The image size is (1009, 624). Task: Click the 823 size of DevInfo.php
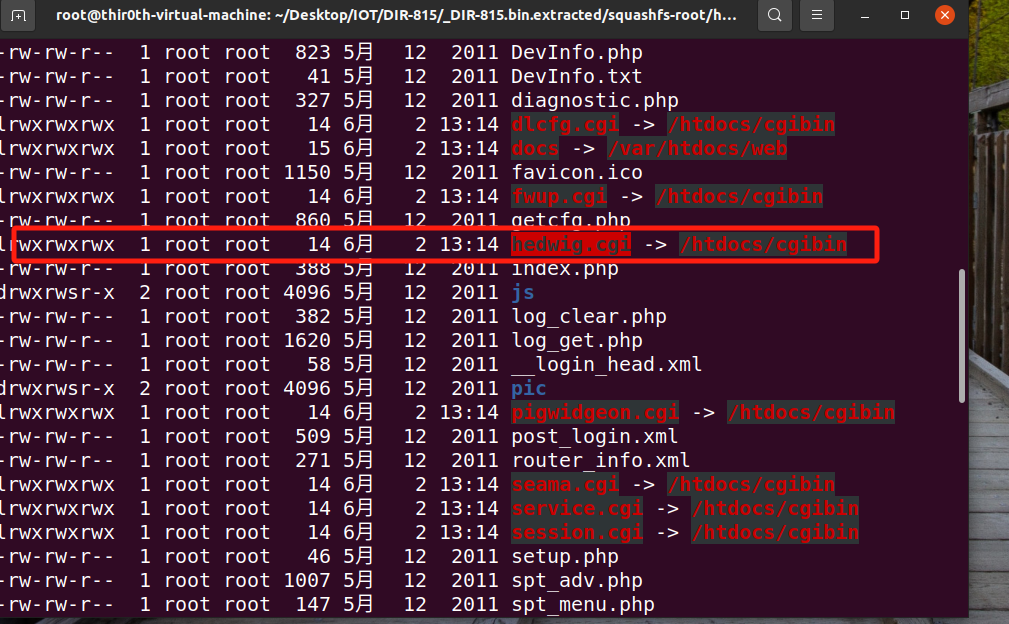(313, 52)
